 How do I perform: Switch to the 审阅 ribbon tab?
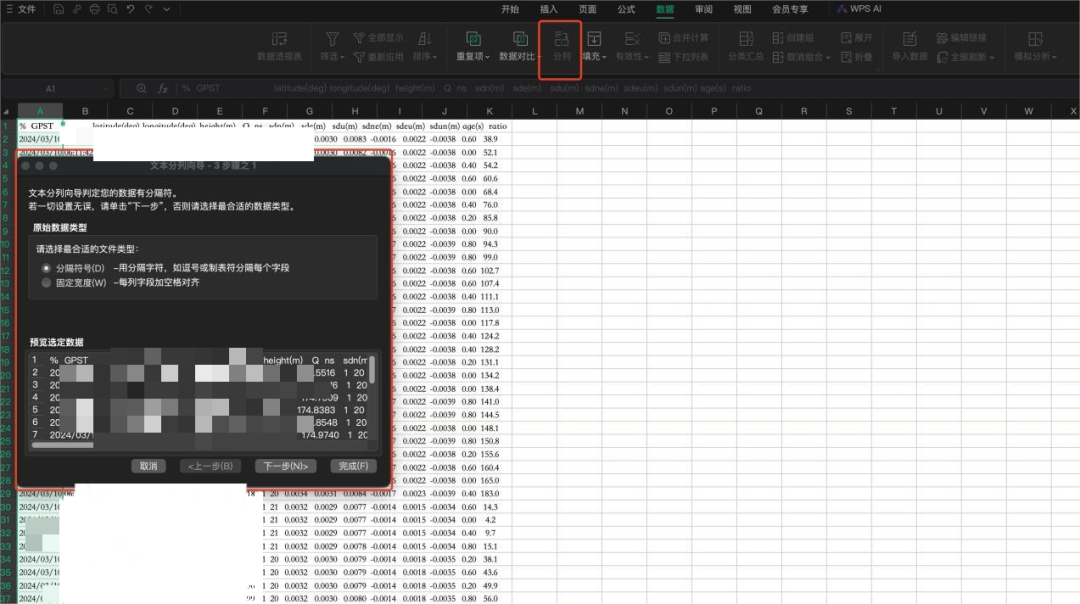(703, 9)
